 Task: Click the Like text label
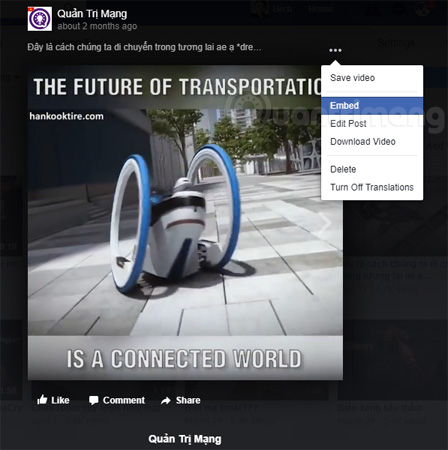(x=60, y=400)
